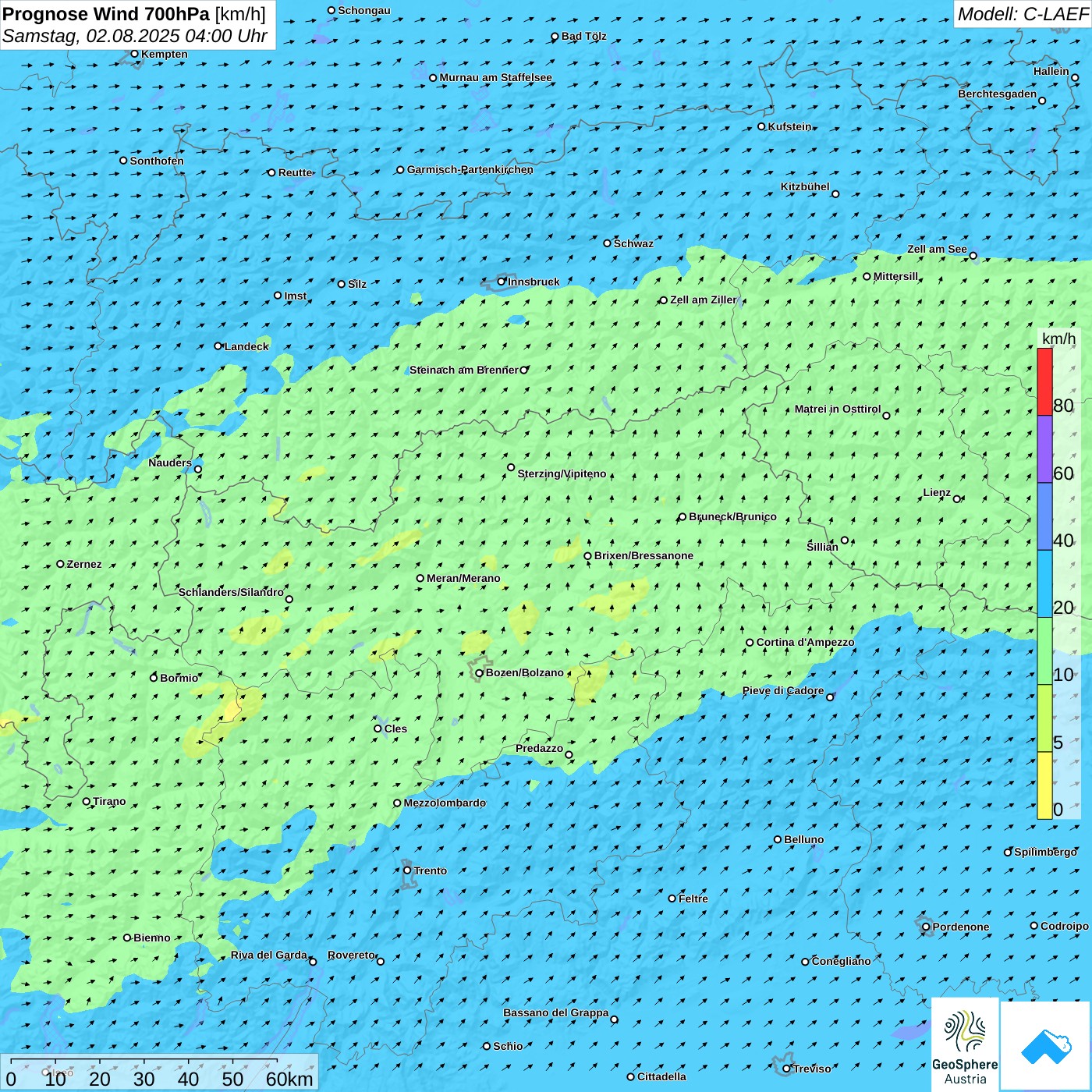Select the Garmisch-Partenkirchen marker circle
The image size is (1092, 1092).
point(400,170)
